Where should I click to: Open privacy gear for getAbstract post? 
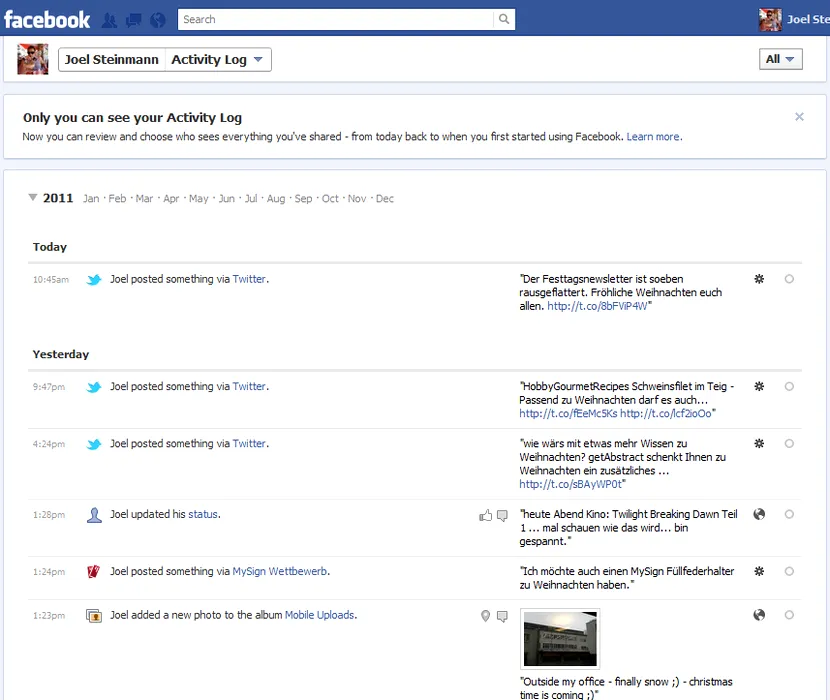[x=759, y=444]
